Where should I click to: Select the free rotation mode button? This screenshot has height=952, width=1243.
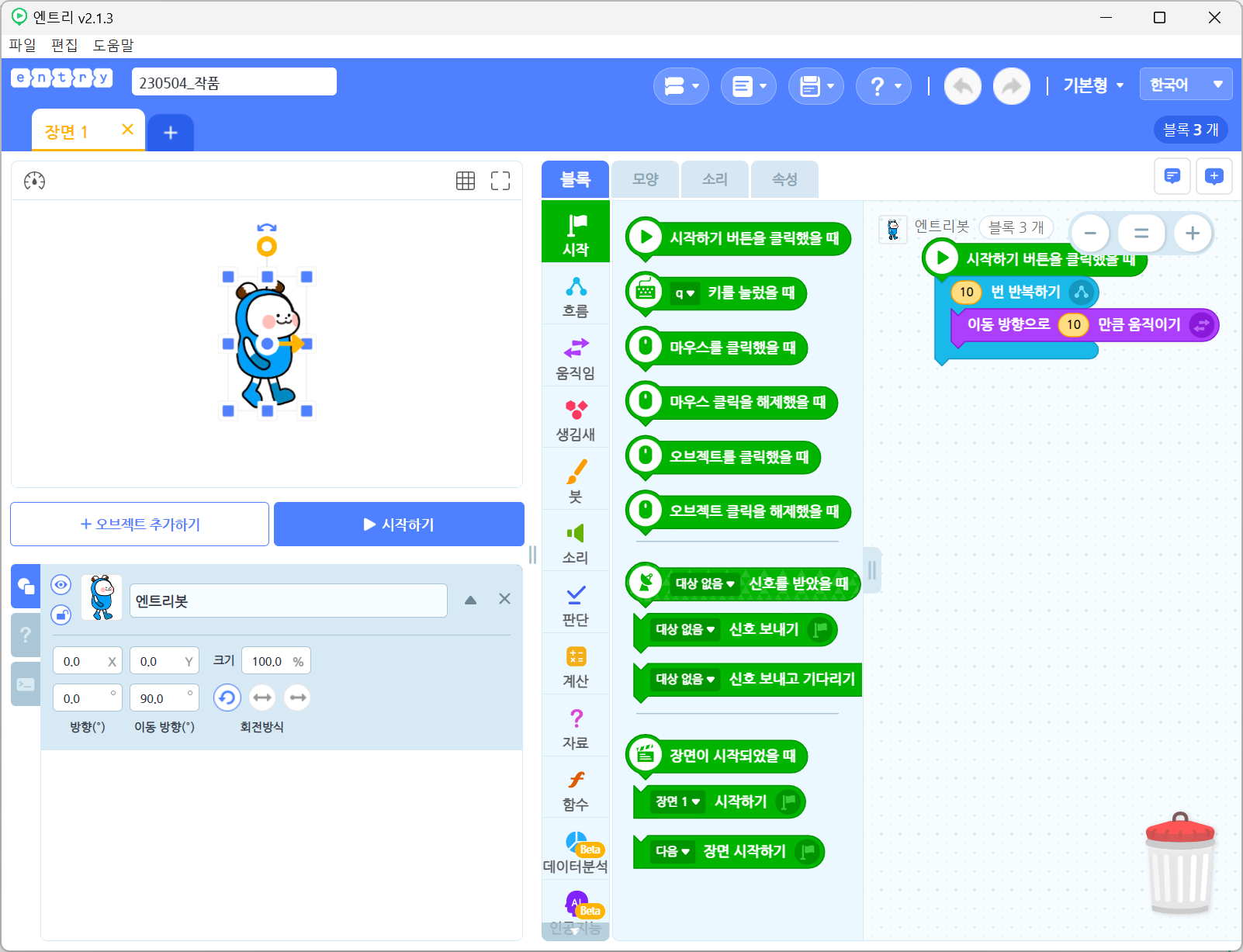[227, 698]
